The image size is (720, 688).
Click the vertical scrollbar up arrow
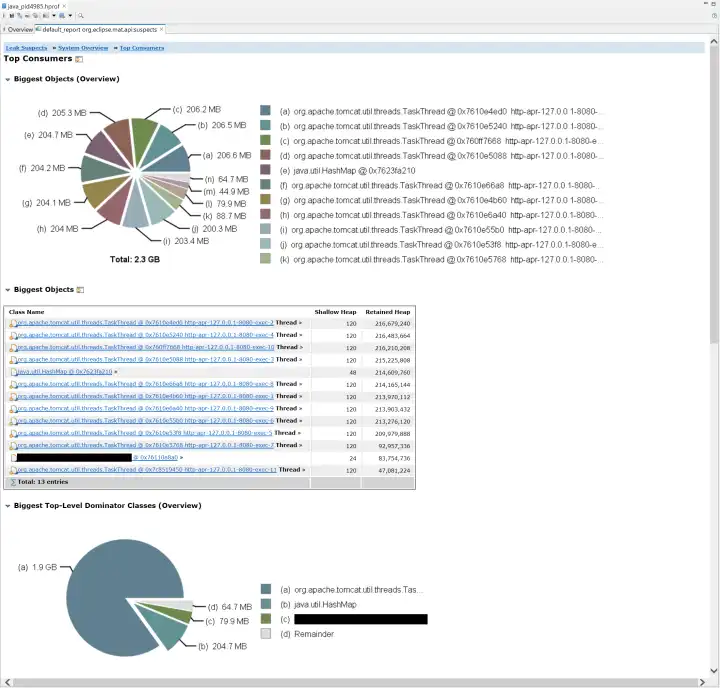(x=714, y=41)
